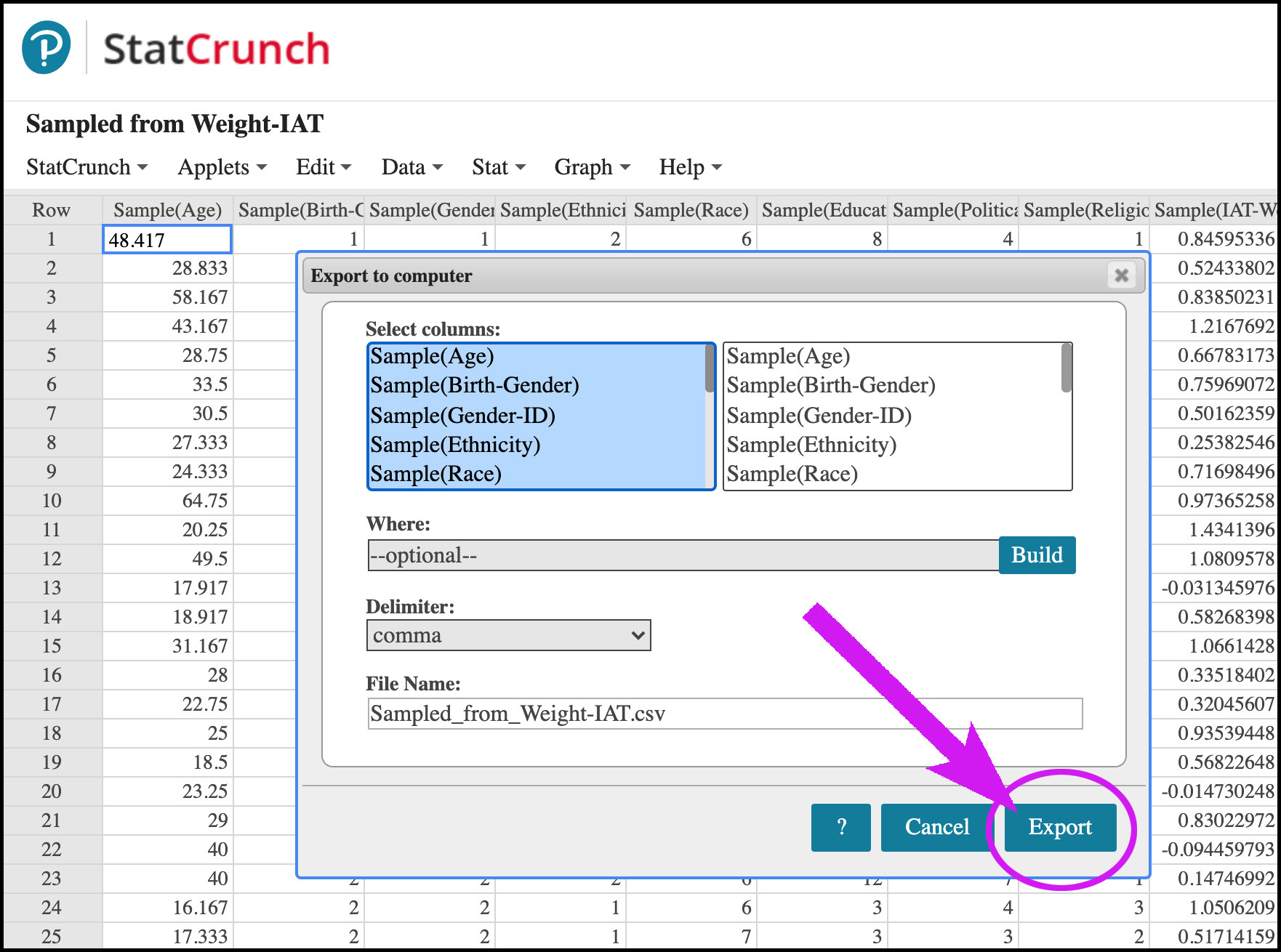Select Sample(Age) in left column list
1281x952 pixels.
(537, 357)
